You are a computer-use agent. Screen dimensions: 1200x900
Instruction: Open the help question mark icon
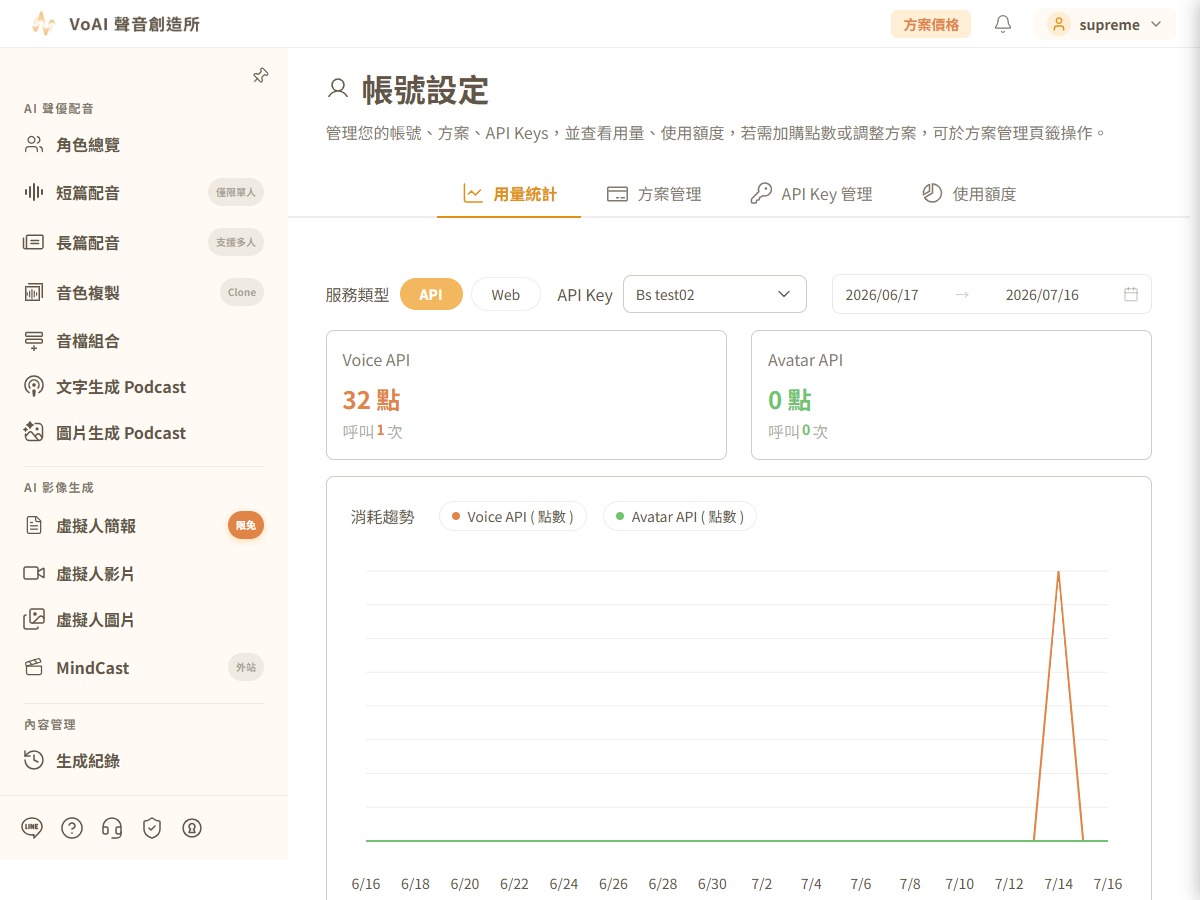point(72,828)
